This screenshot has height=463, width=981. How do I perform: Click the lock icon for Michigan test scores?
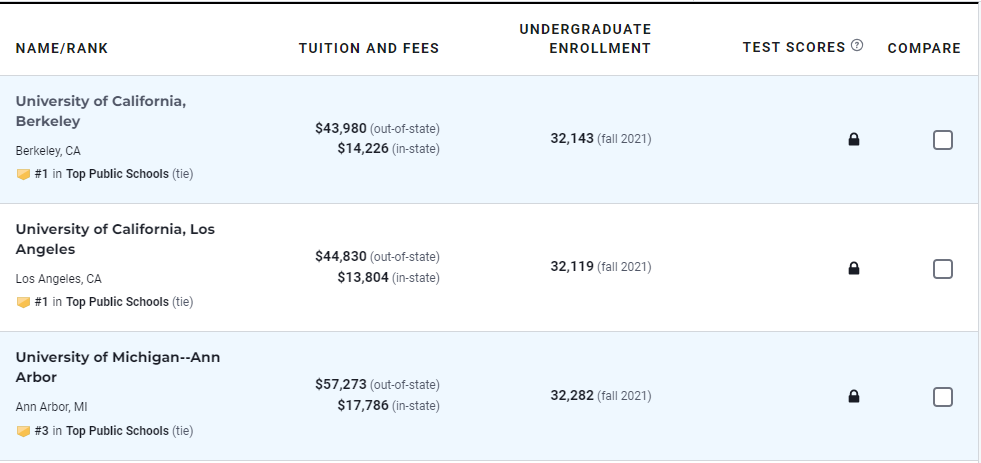(x=853, y=396)
